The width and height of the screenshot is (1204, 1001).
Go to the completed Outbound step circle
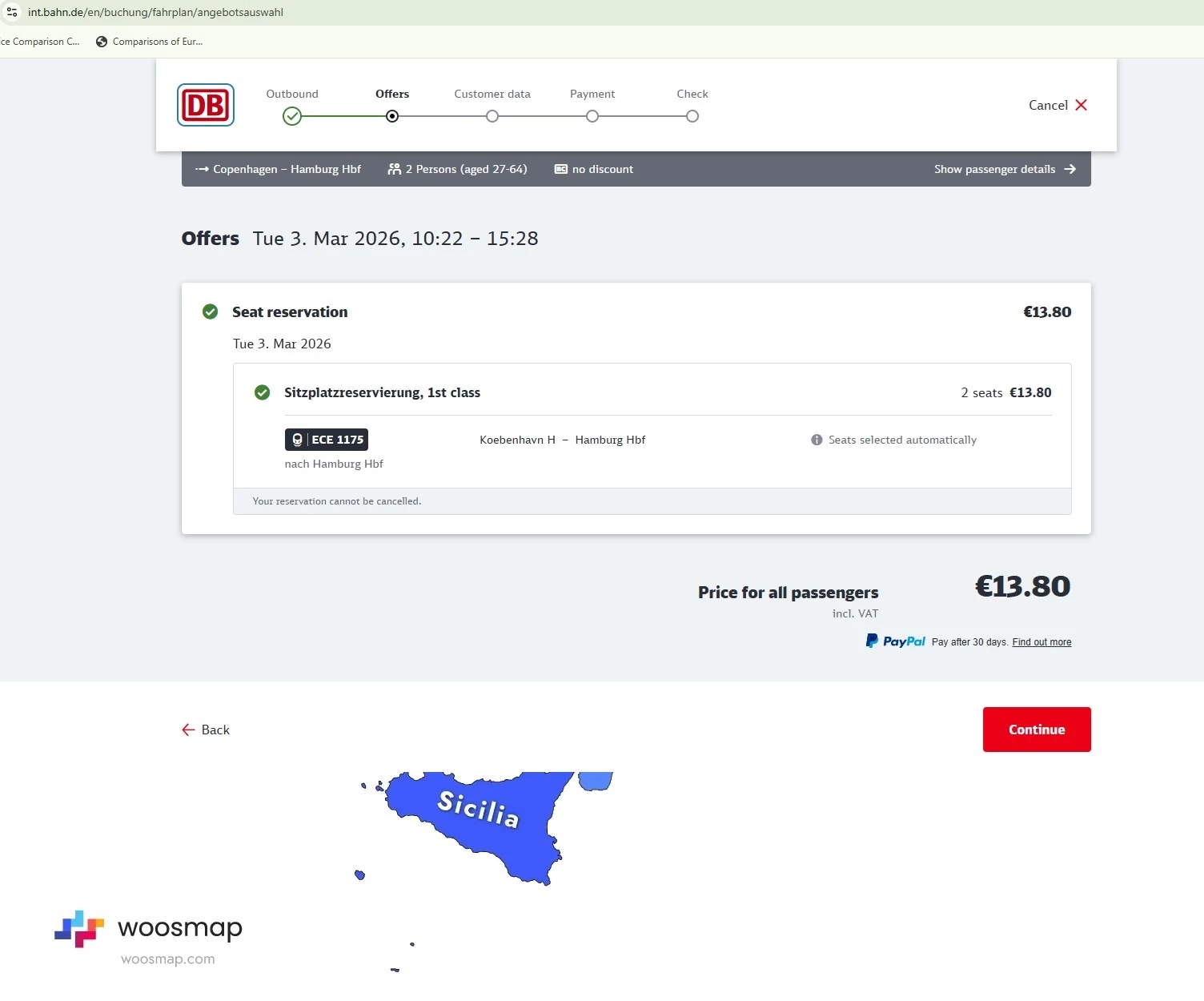coord(292,116)
